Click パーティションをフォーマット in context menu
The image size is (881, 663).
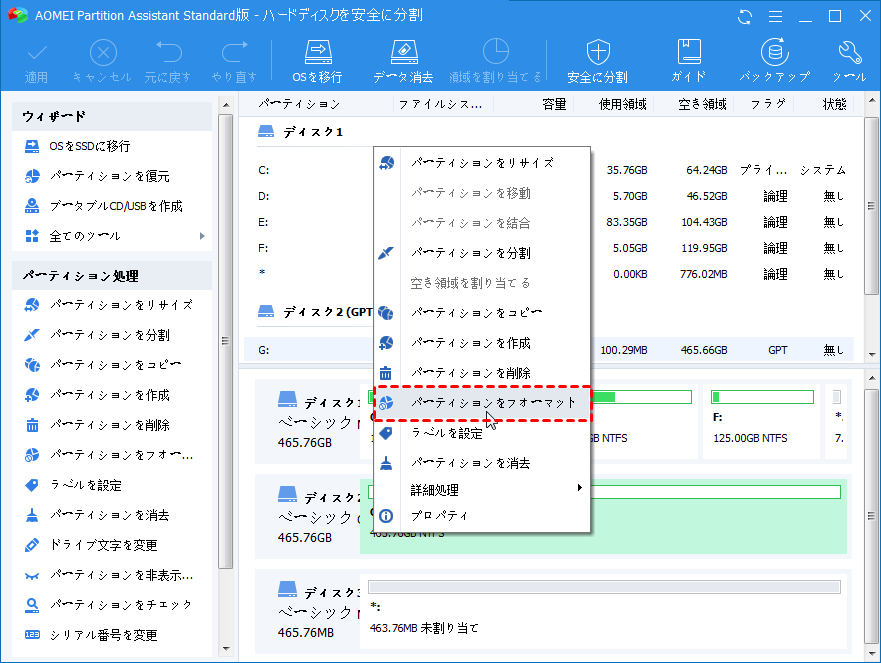(x=482, y=403)
